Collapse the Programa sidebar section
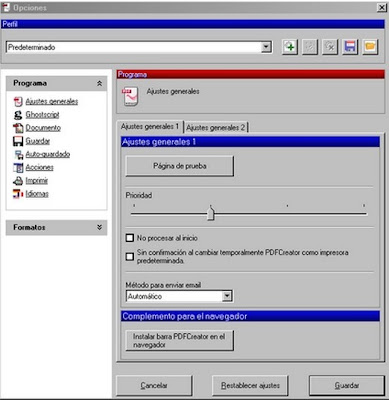The height and width of the screenshot is (400, 389). 99,84
